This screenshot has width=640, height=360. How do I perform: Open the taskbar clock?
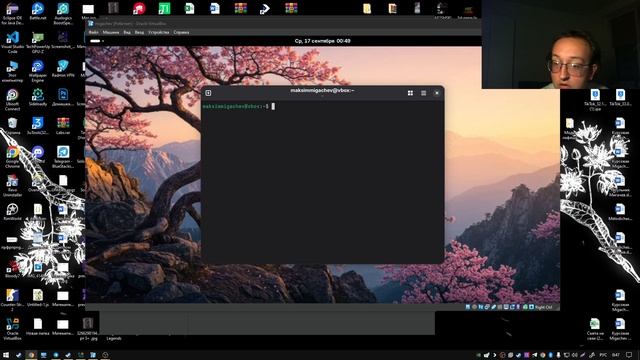[x=616, y=355]
